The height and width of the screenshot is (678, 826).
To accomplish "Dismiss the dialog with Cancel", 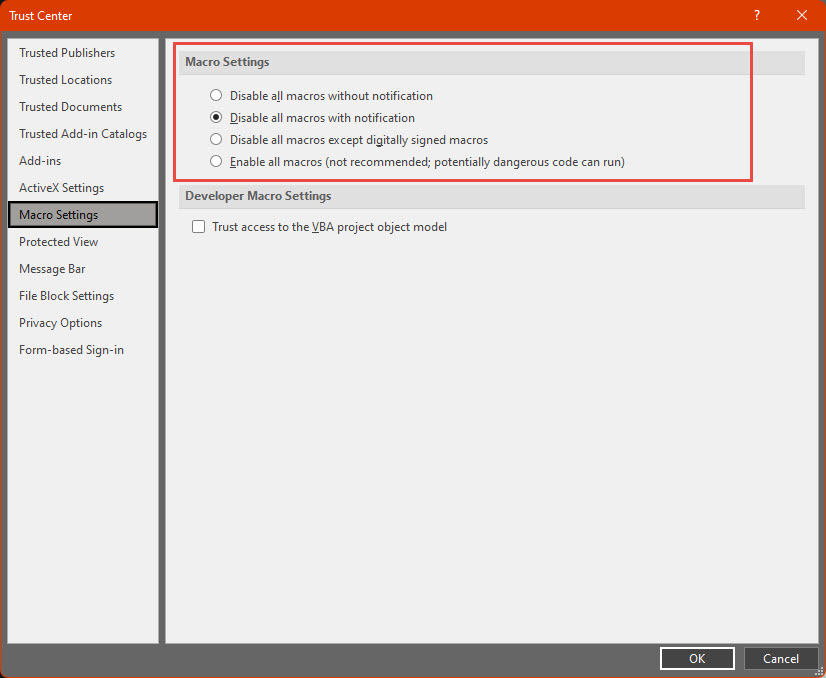I will pos(781,658).
